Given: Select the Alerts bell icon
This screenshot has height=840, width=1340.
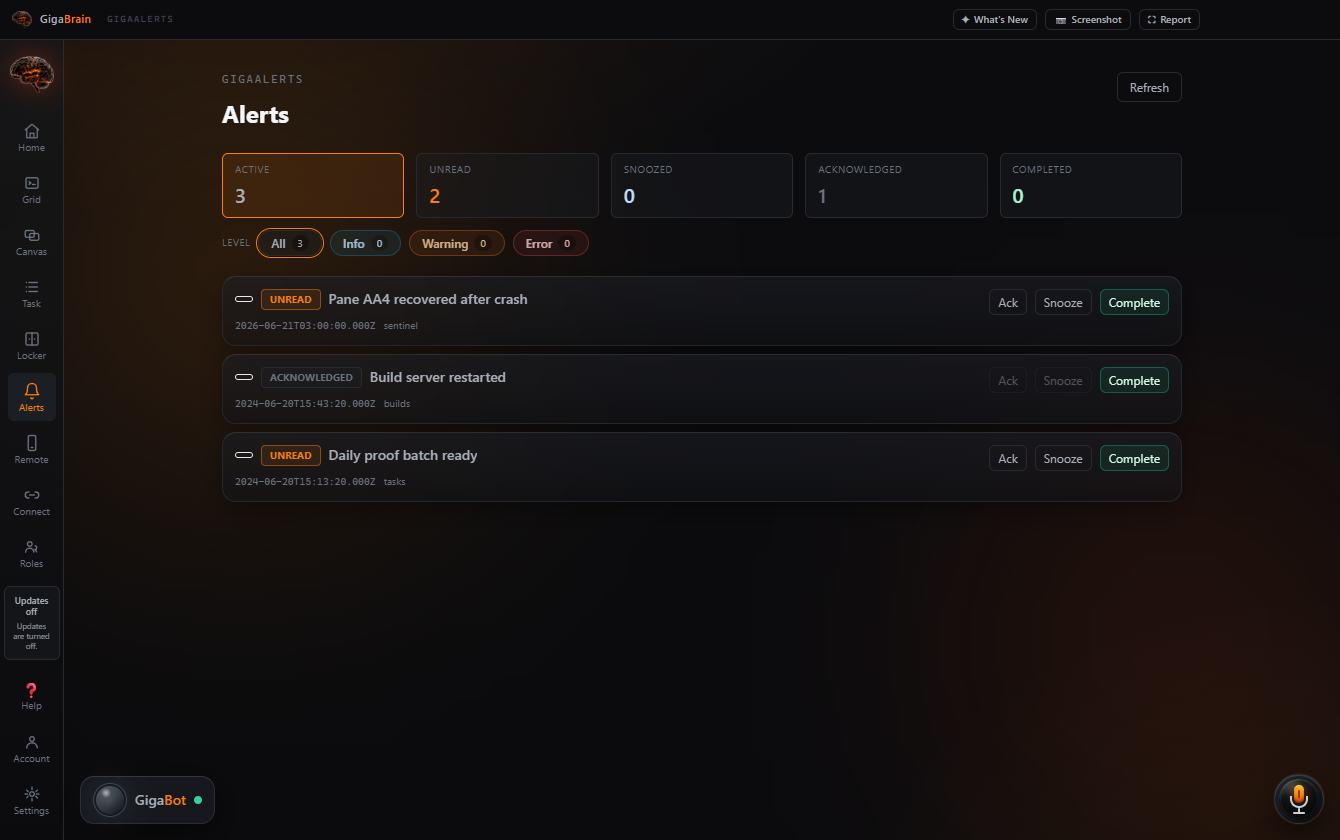Looking at the screenshot, I should tap(31, 398).
